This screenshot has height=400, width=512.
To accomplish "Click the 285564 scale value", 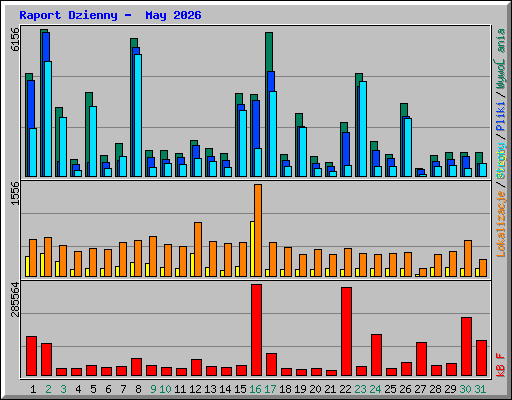I will (x=15, y=299).
